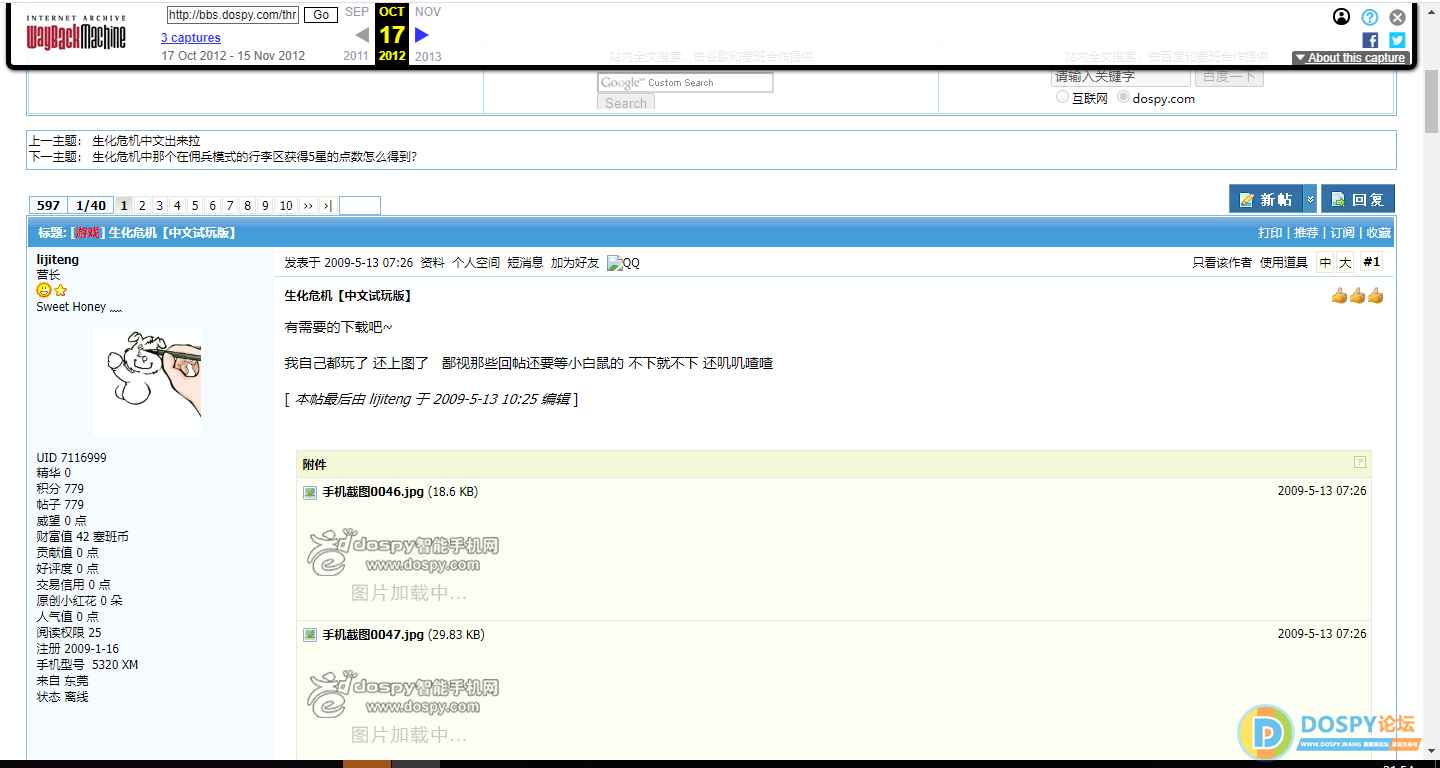Image resolution: width=1440 pixels, height=768 pixels.
Task: Close the Wayback toolbar with X icon
Action: click(x=1398, y=17)
